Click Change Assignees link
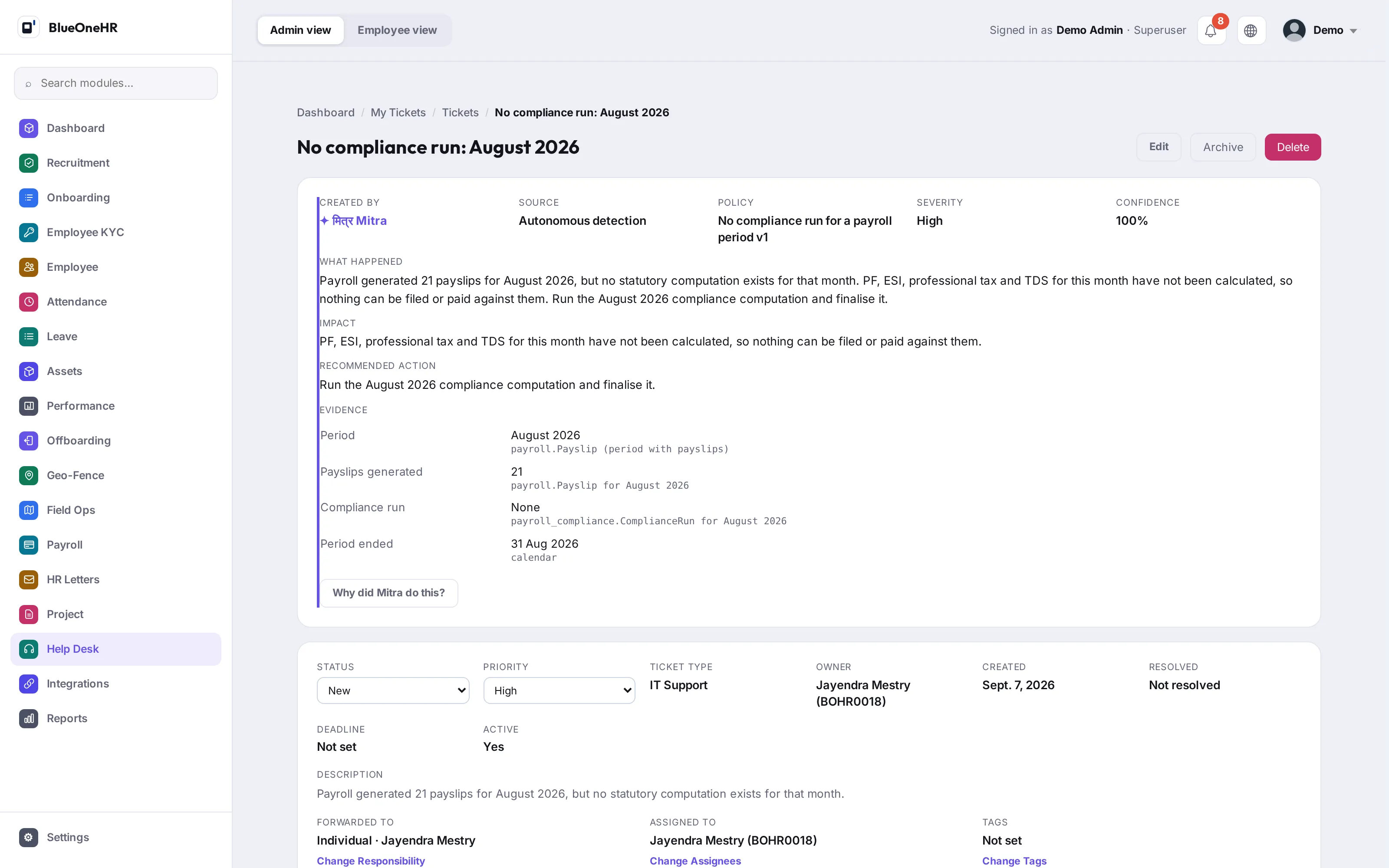Screen dimensions: 1389x868 (x=695, y=861)
